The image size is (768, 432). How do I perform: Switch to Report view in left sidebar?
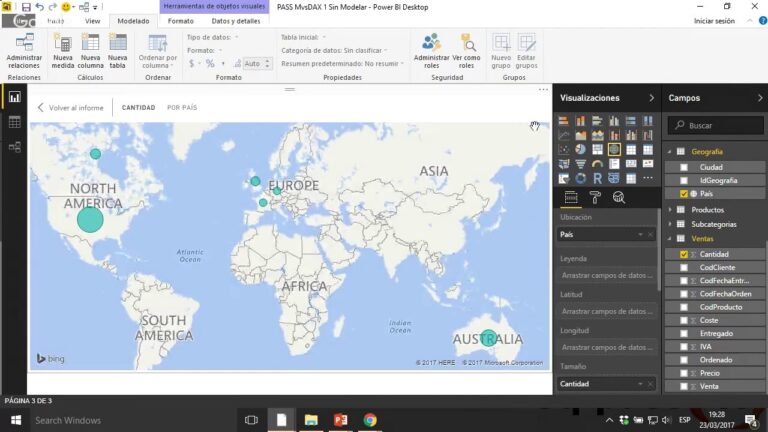coord(15,97)
